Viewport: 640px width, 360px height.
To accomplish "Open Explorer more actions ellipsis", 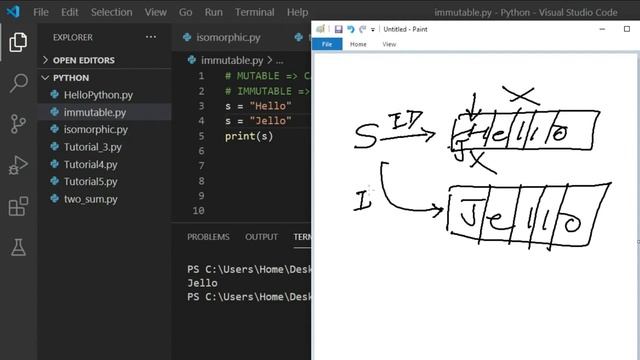I will tap(151, 37).
